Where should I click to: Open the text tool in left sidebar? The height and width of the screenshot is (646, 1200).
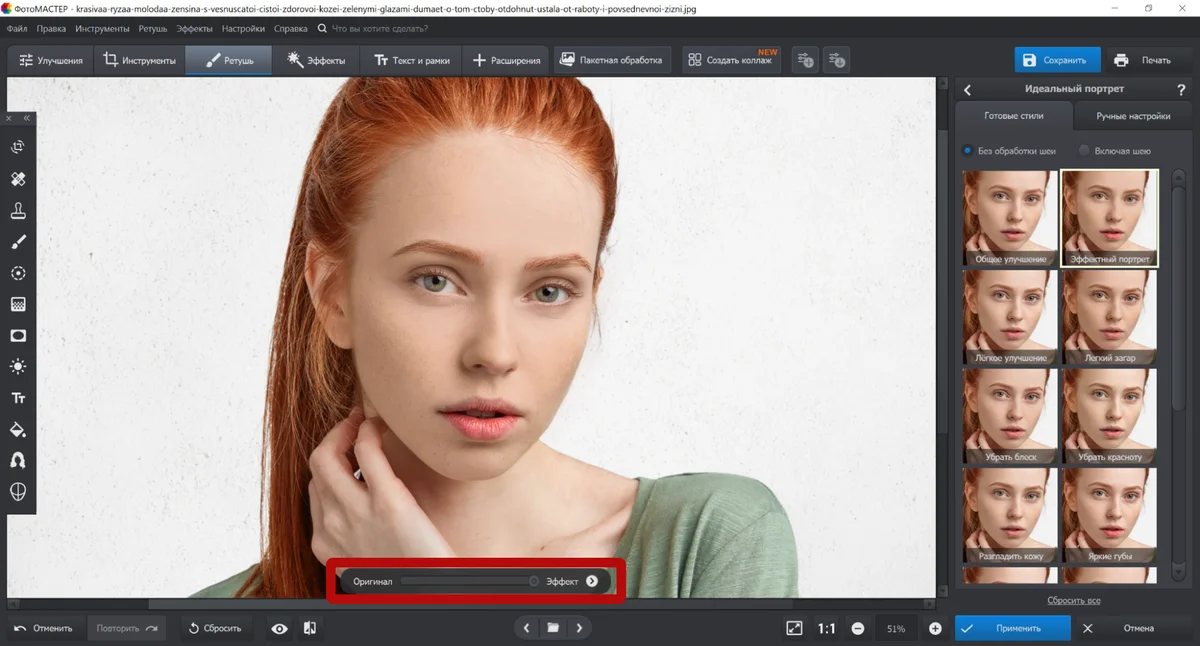pyautogui.click(x=18, y=398)
